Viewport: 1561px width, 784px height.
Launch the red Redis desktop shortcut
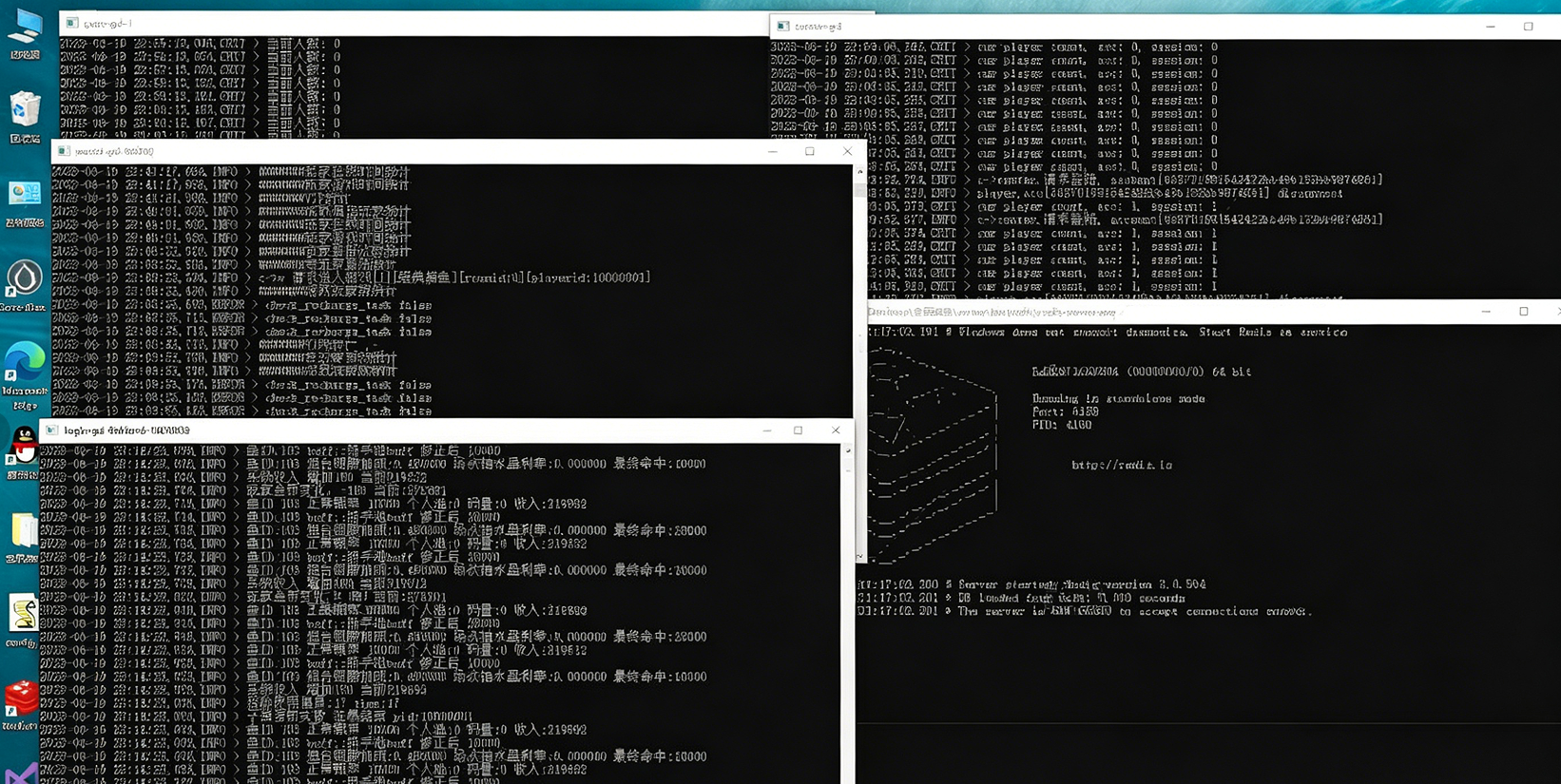[x=21, y=698]
